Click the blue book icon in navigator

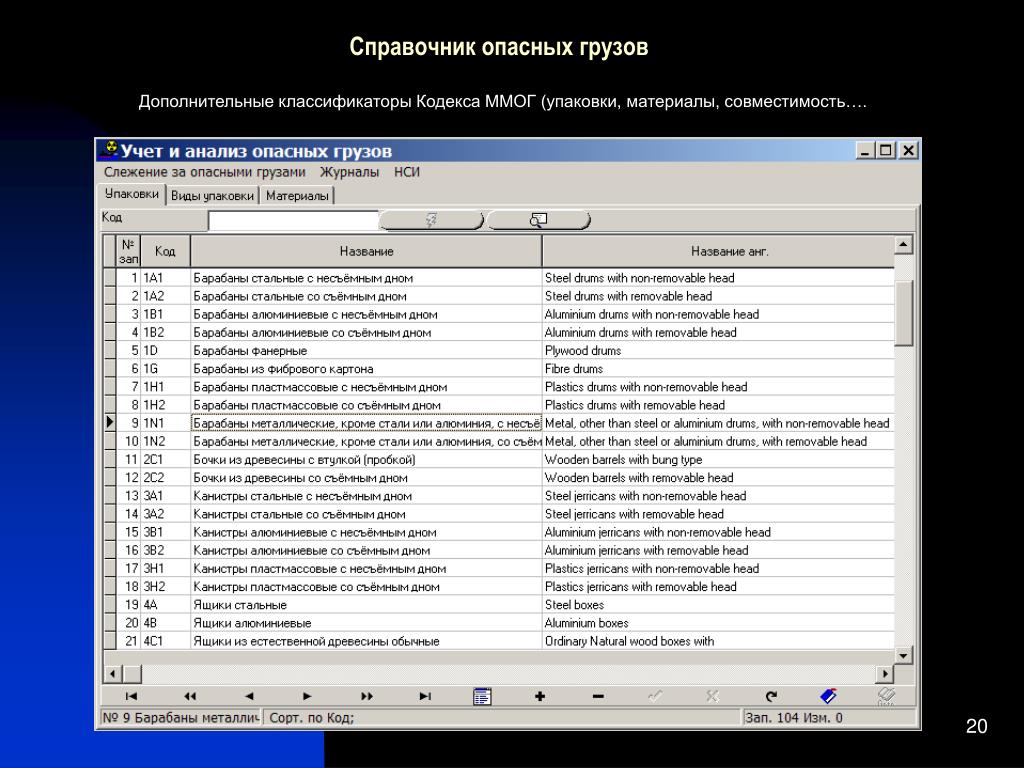pos(828,696)
